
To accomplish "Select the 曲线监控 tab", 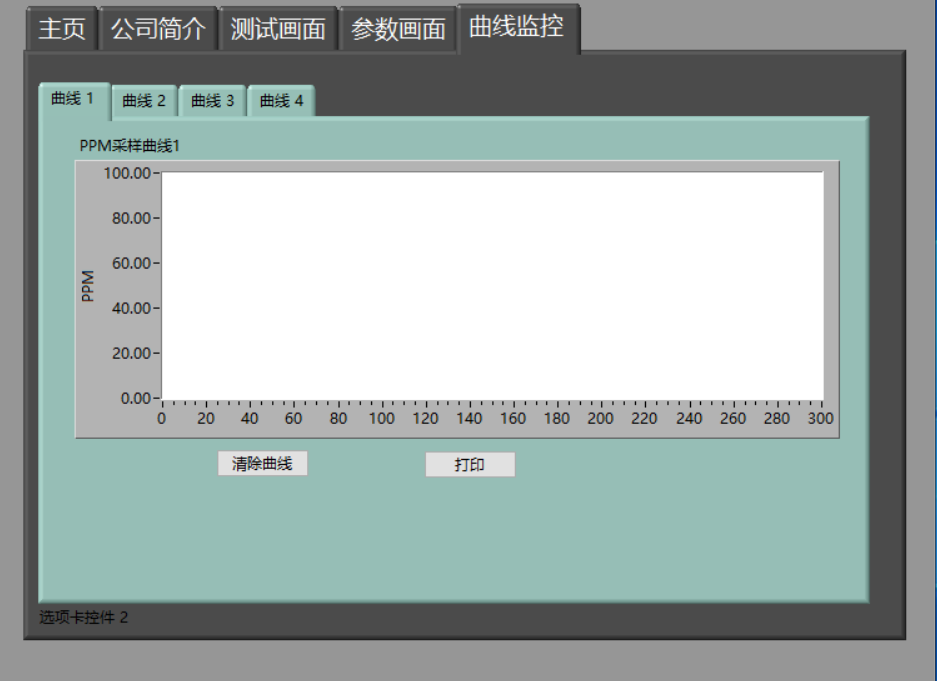I will [x=515, y=27].
